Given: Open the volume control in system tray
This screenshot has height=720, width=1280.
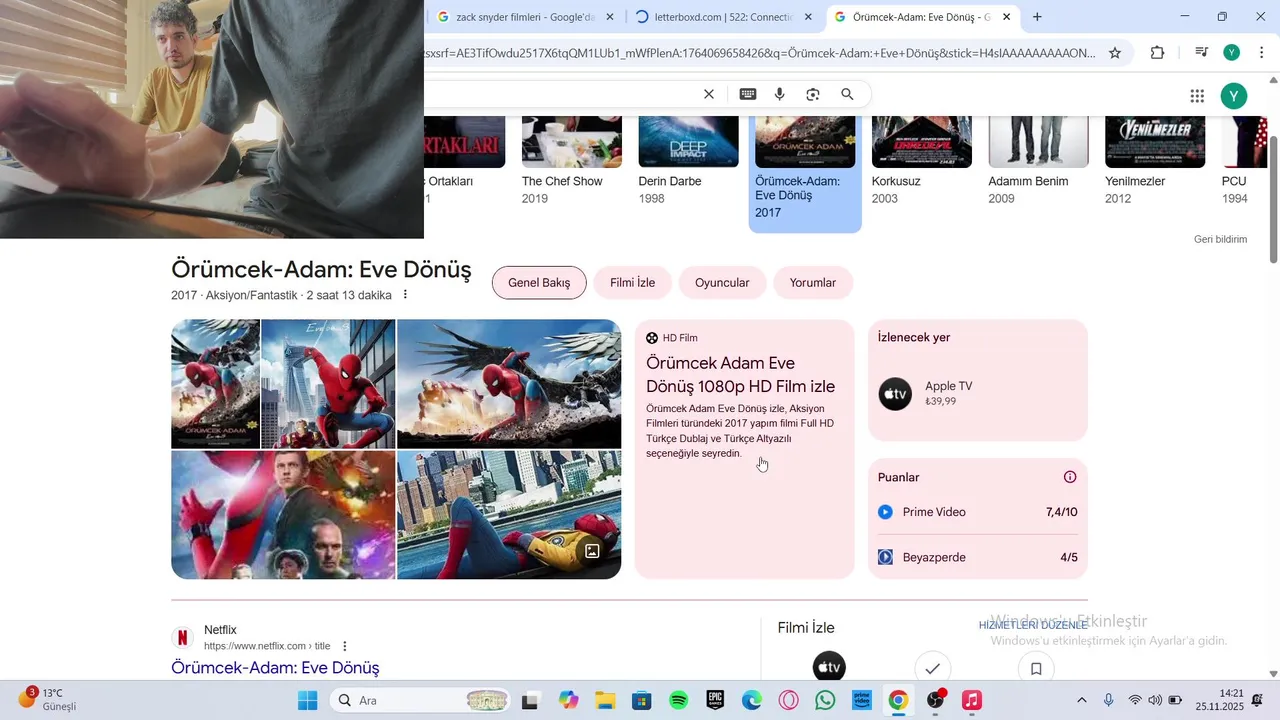Looking at the screenshot, I should coord(1155,700).
